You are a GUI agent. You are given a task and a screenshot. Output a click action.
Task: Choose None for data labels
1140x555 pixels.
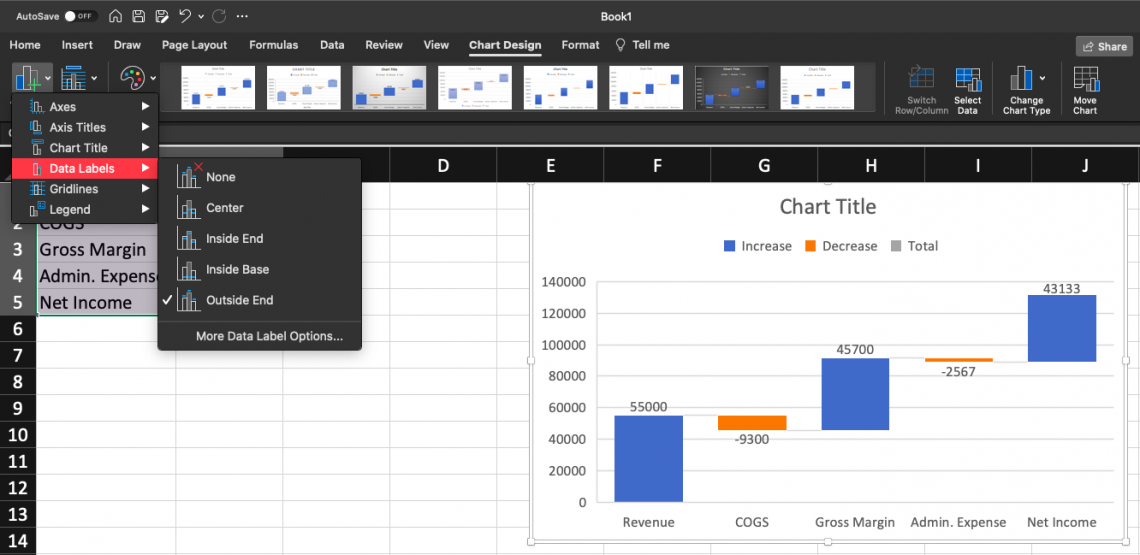click(x=220, y=177)
